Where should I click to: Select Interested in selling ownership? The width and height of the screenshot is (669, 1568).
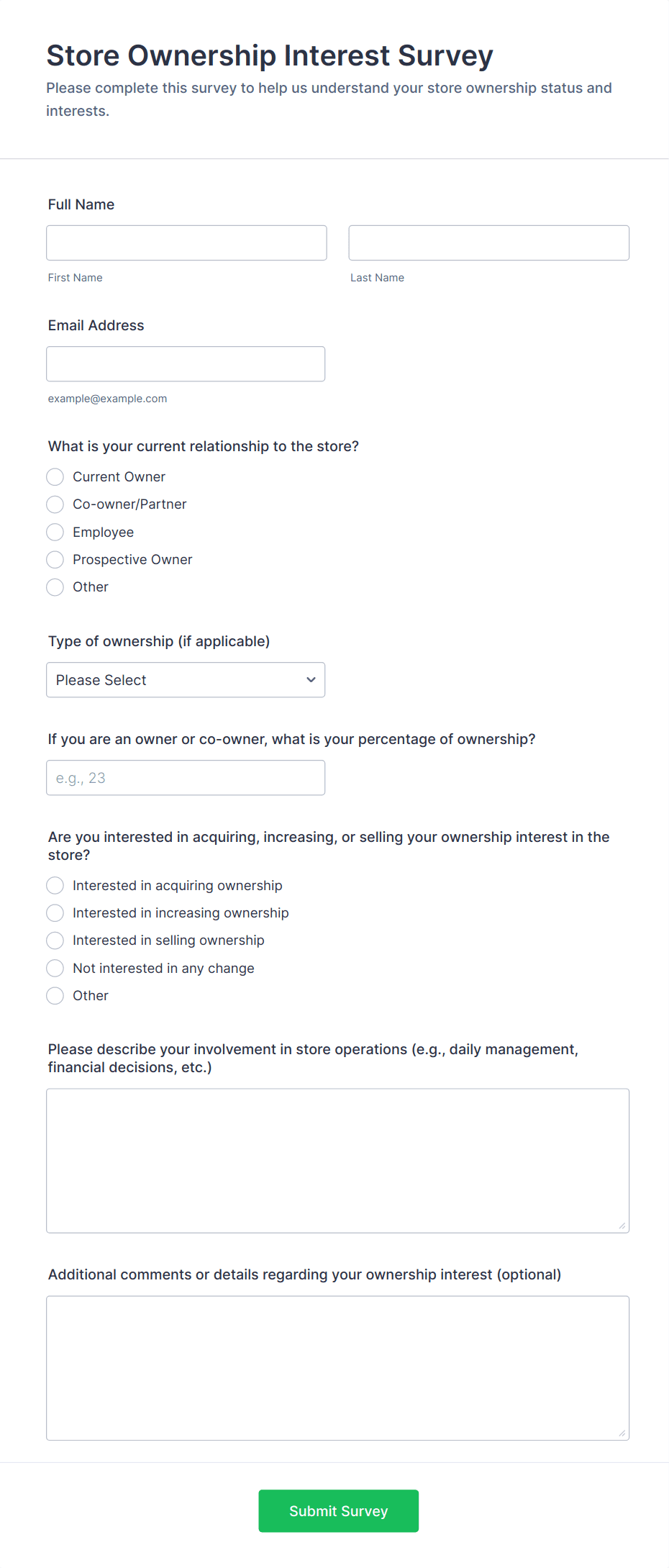point(55,941)
